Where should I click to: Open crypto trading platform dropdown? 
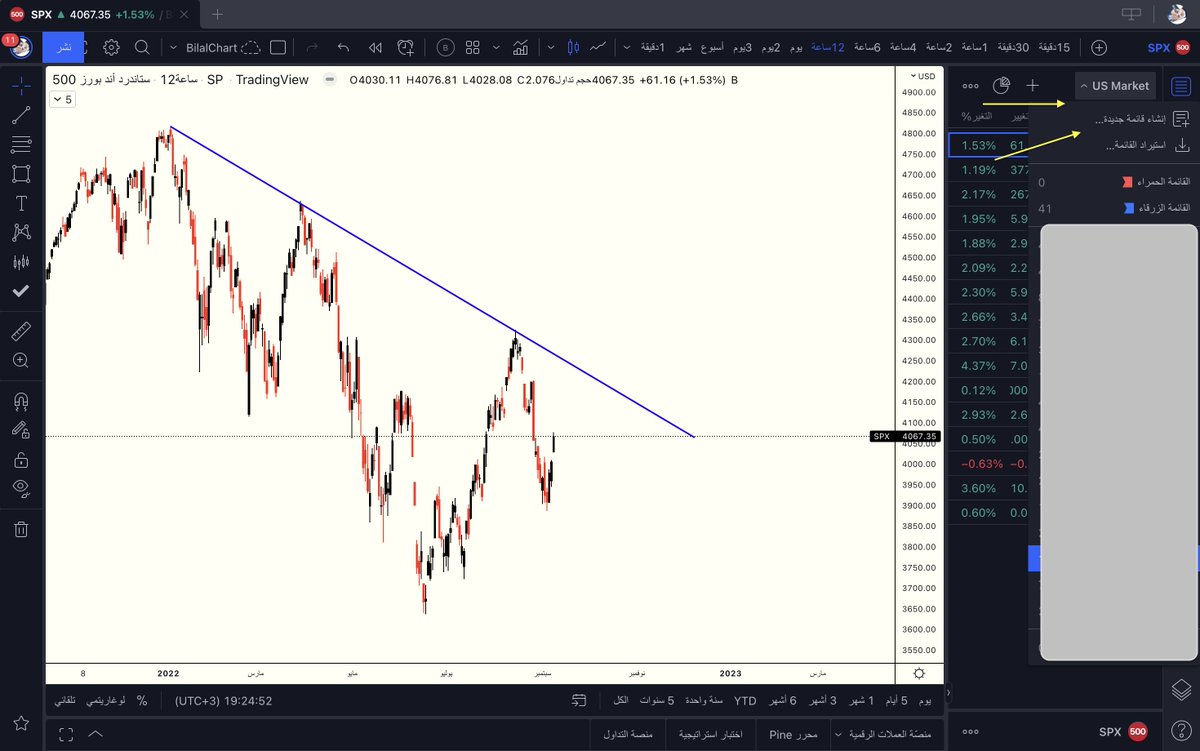(889, 735)
